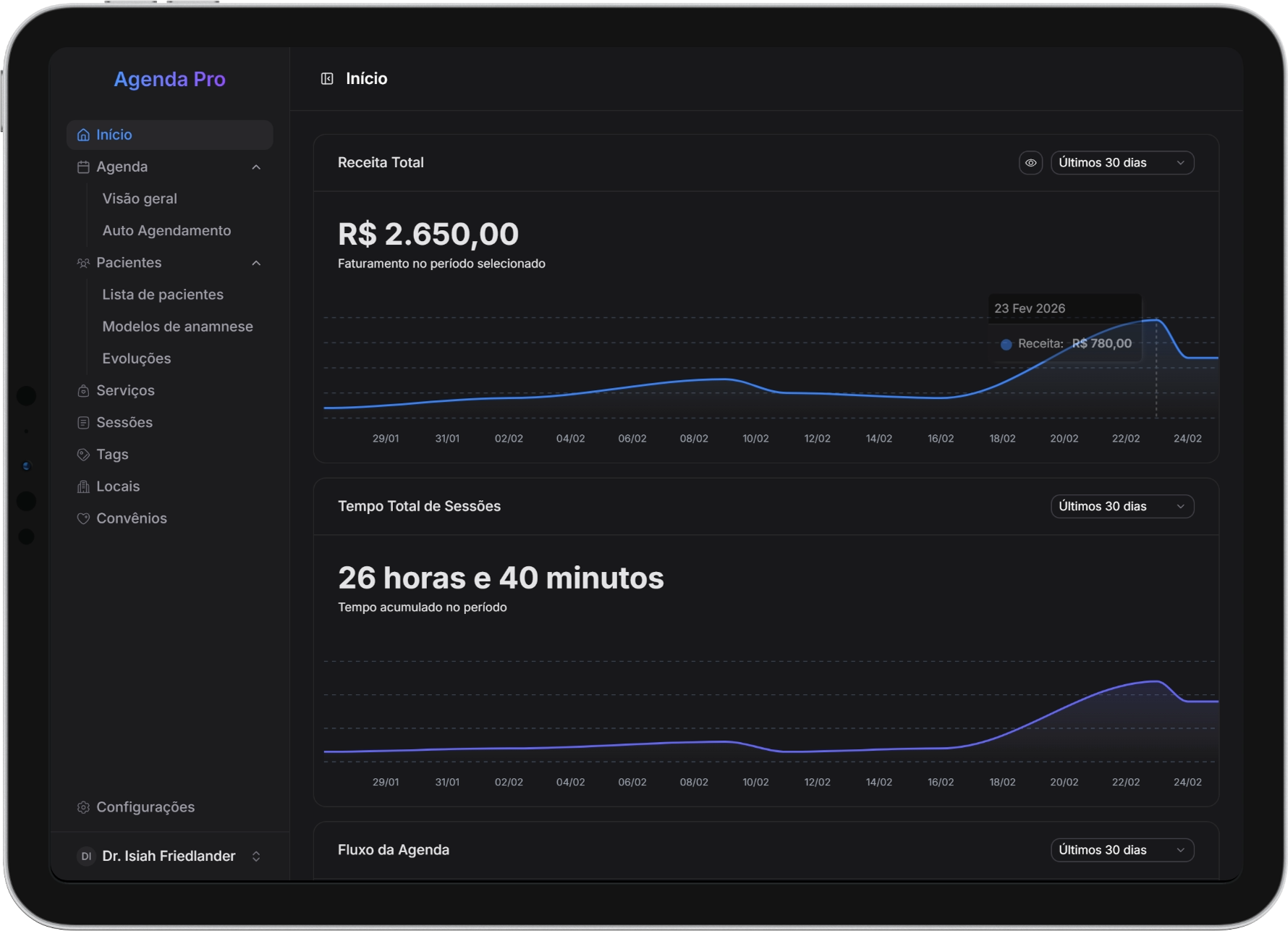Click the Configurações gear icon
Screen dimensions: 1288x931
point(83,807)
